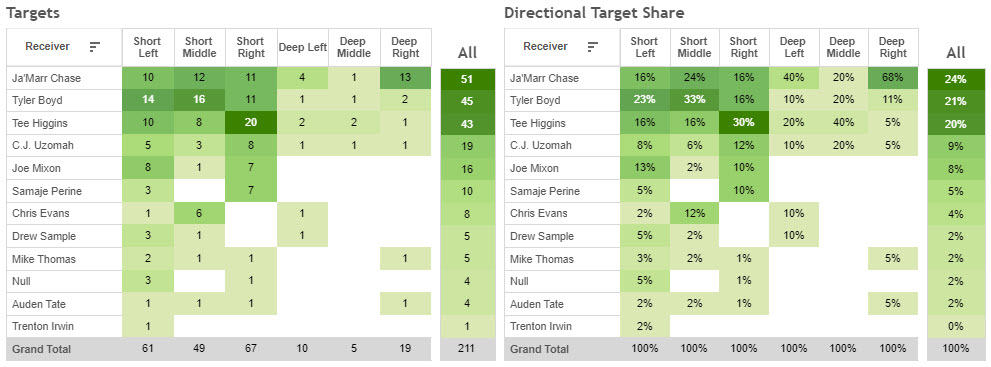Screen dimensions: 991x367
Task: Click Tee Higgins' 20% overall share cell
Action: click(x=956, y=124)
